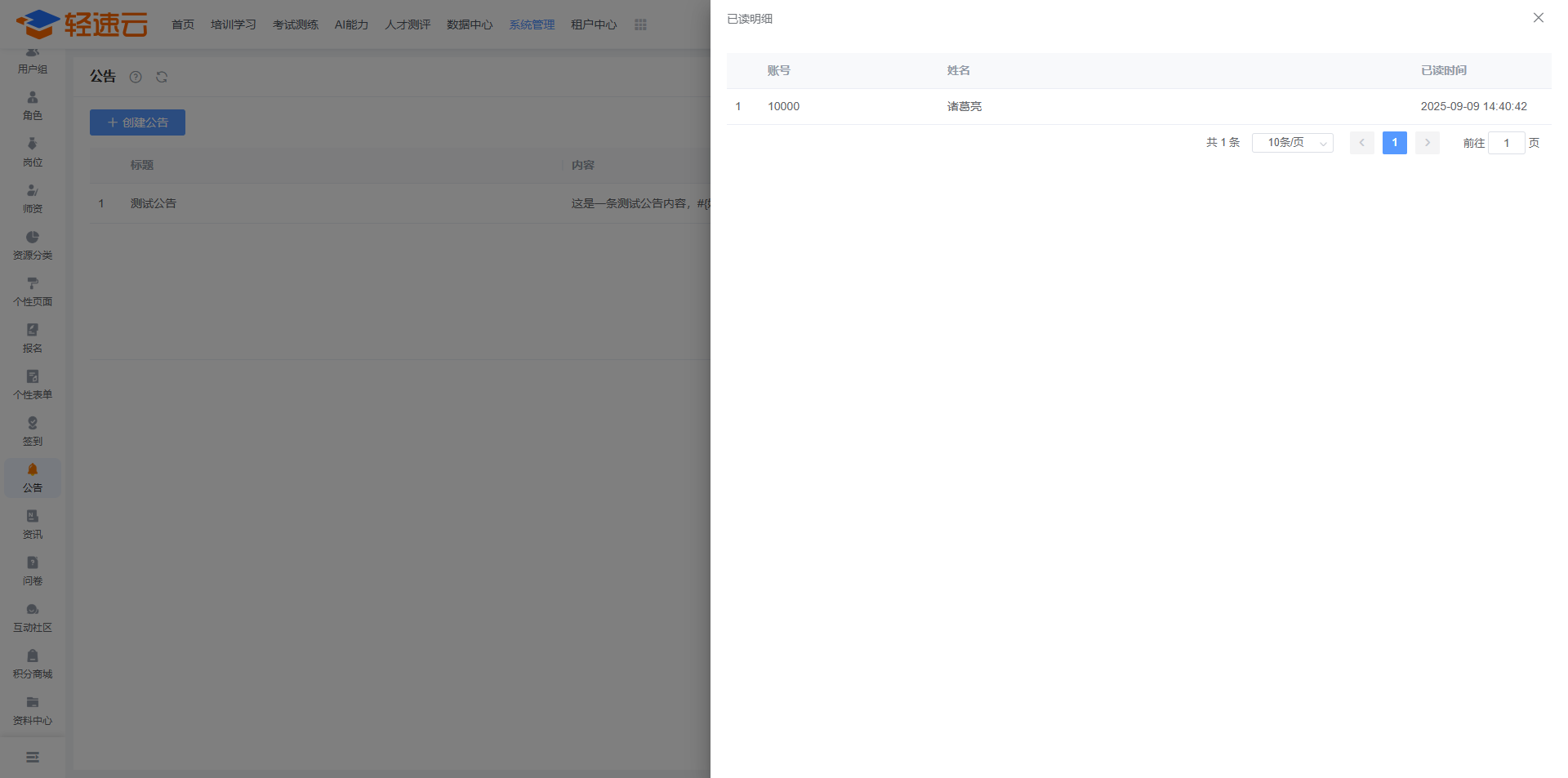1568x778 pixels.
Task: Click previous page arrow in pagination
Action: coord(1361,143)
